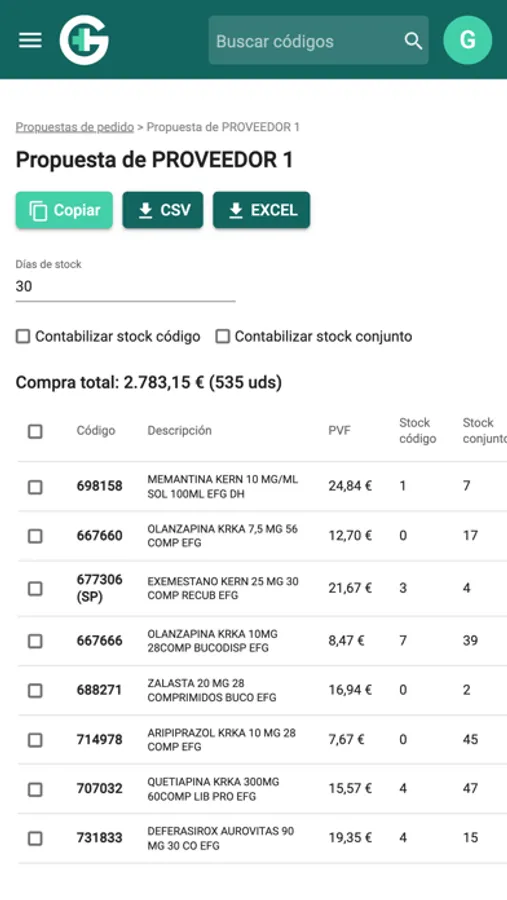Select the row checkbox for 667666
The height and width of the screenshot is (900, 507).
(35, 641)
